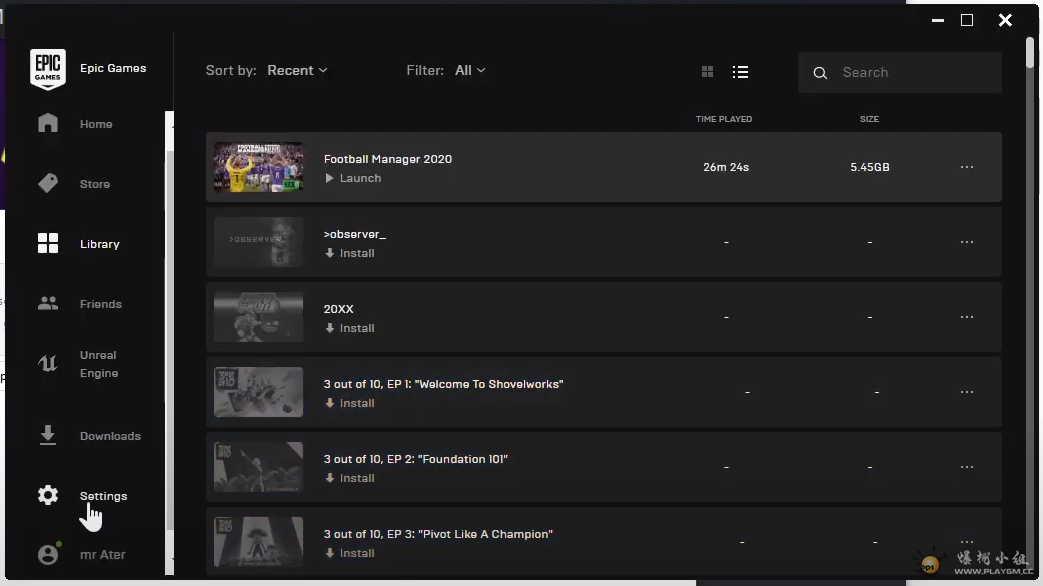Image resolution: width=1043 pixels, height=586 pixels.
Task: Open the Sort by Recent dropdown
Action: (x=297, y=71)
